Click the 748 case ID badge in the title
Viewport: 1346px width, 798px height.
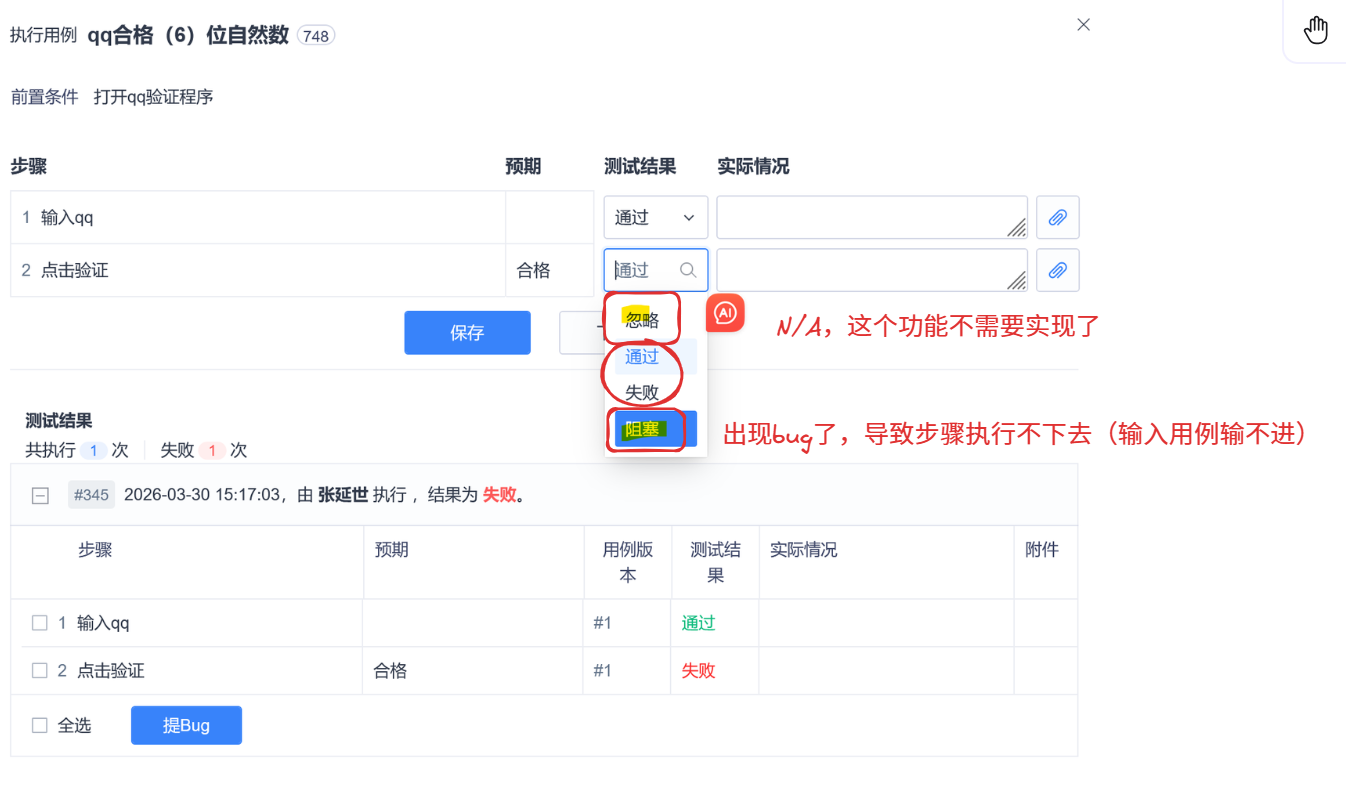pyautogui.click(x=318, y=33)
